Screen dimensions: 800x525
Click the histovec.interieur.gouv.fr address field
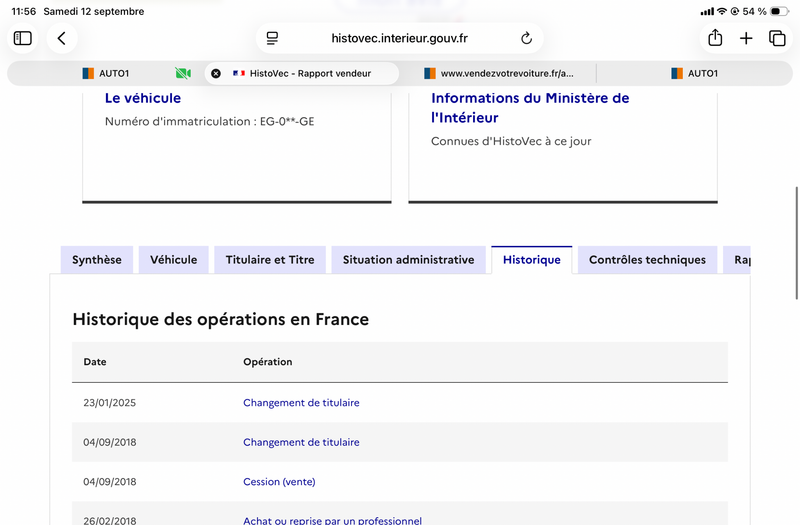399,38
